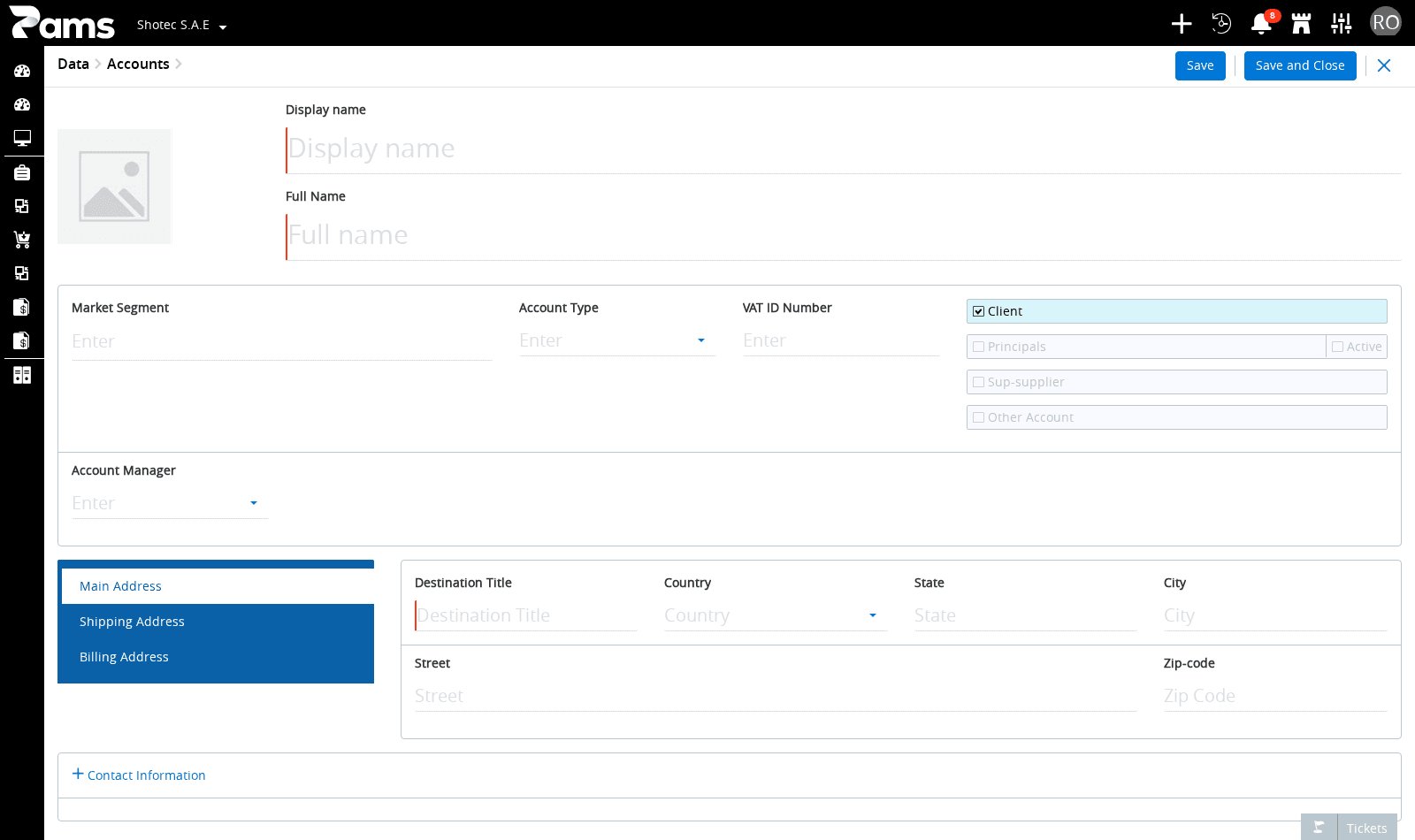This screenshot has width=1415, height=840.
Task: Go to Data in the breadcrumb
Action: point(73,64)
